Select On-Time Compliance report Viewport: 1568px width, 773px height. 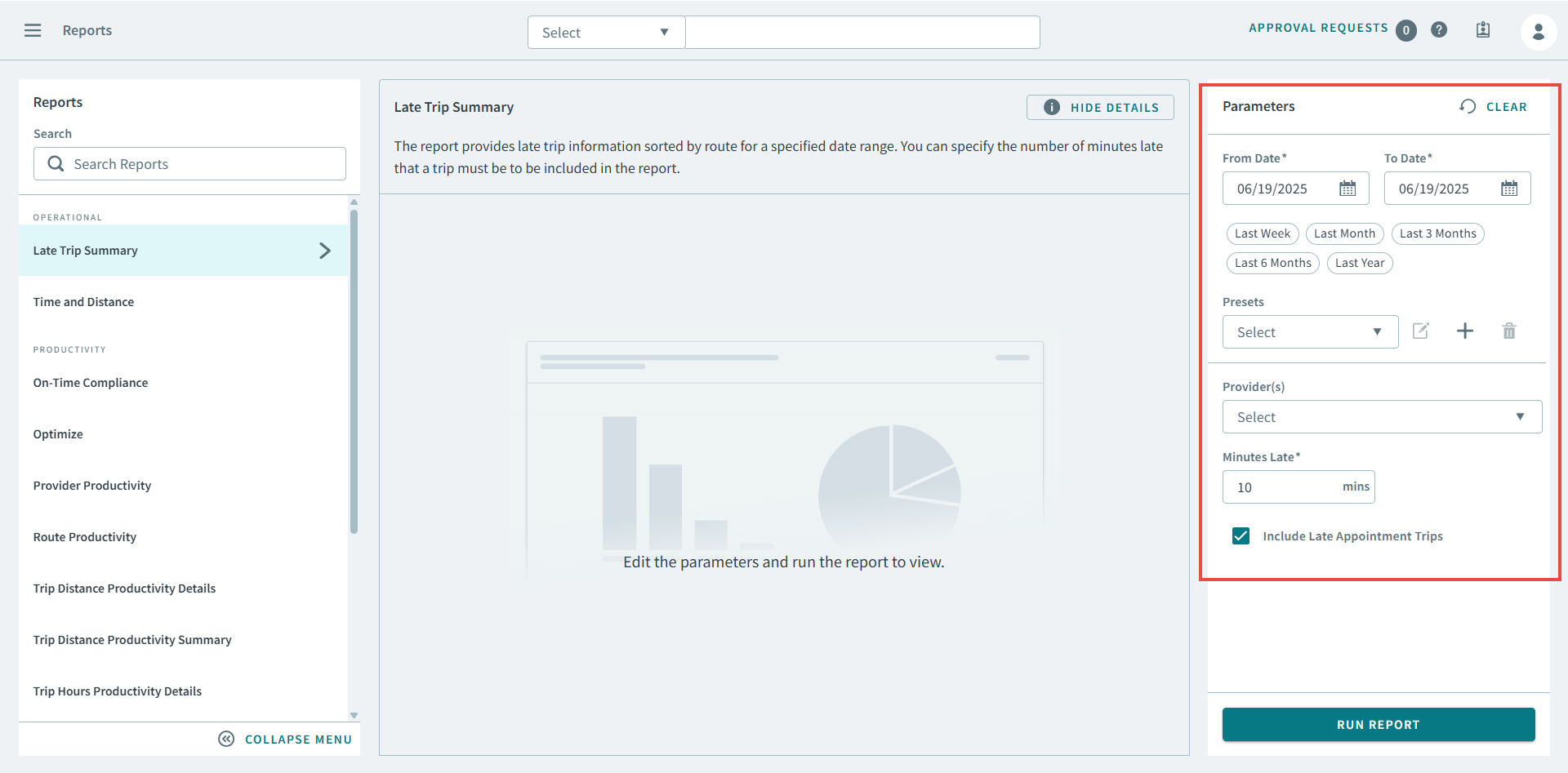pos(91,383)
